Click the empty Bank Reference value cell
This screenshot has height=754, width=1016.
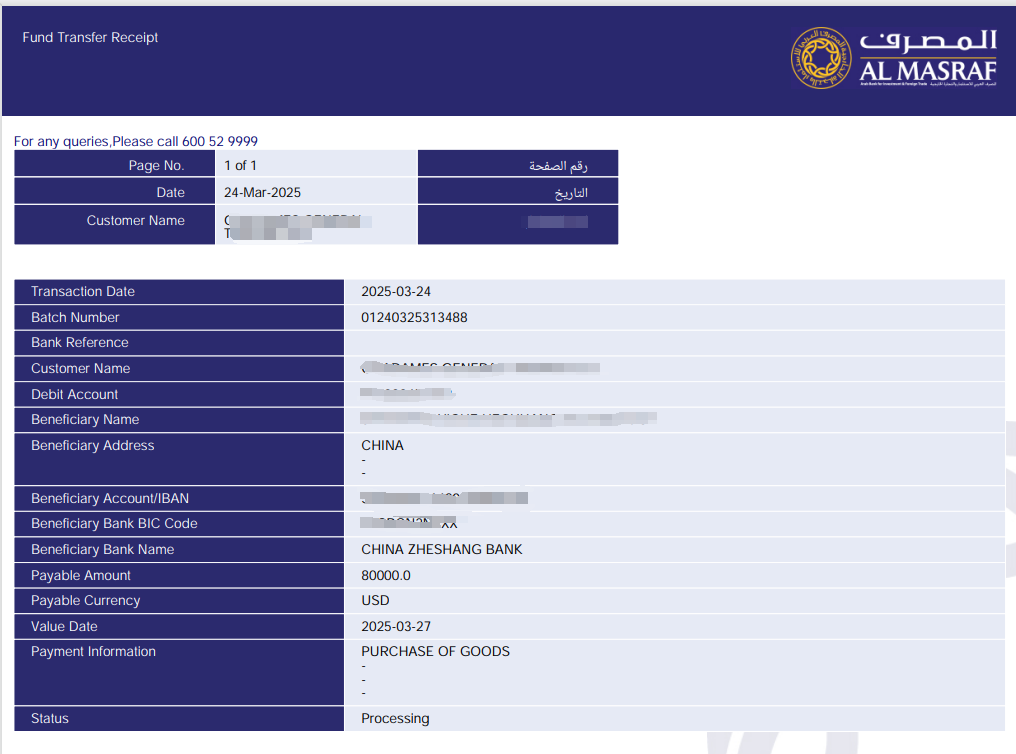click(x=673, y=343)
